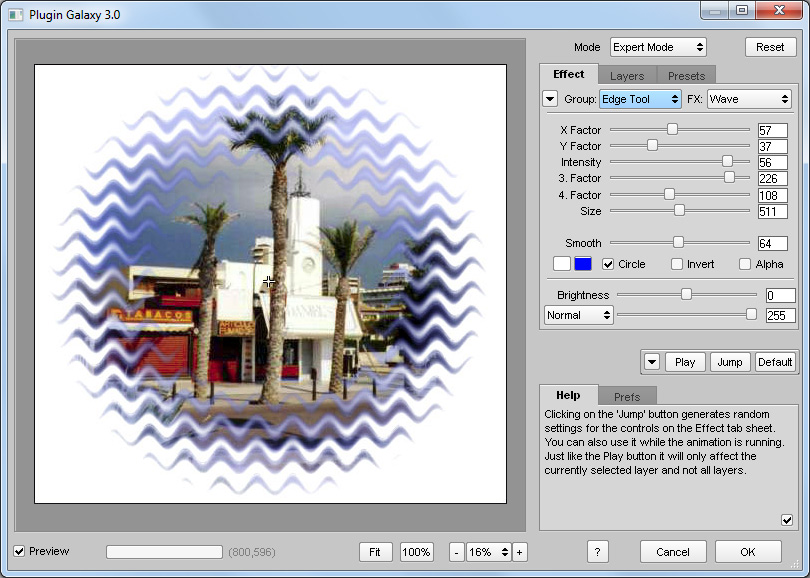Click the X Factor value field
The height and width of the screenshot is (578, 810).
click(772, 130)
